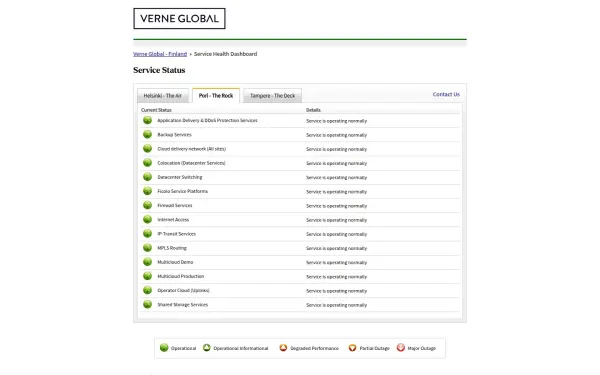
Task: Click the 'Operational' legend label
Action: tap(183, 348)
